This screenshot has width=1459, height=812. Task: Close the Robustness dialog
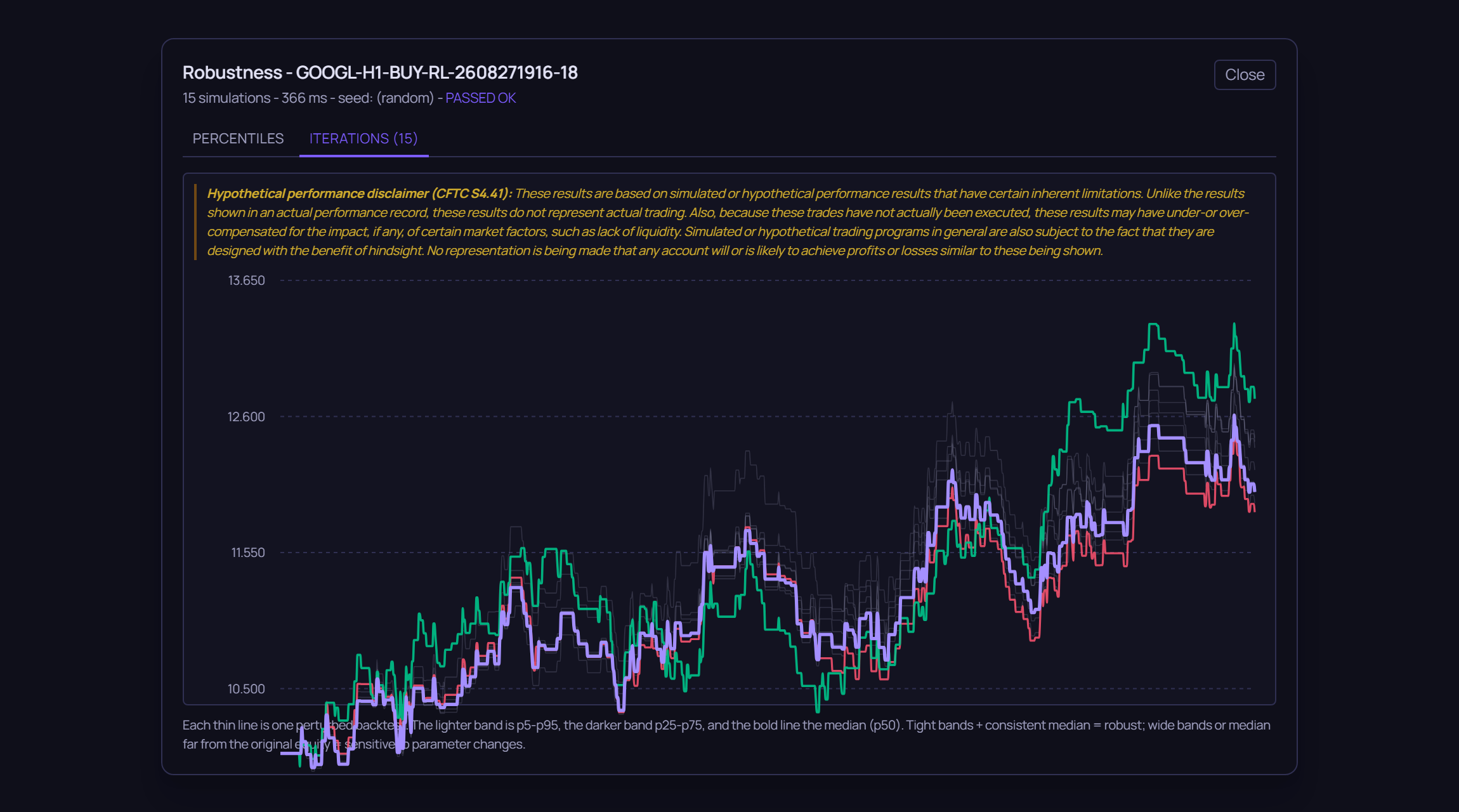click(x=1245, y=75)
